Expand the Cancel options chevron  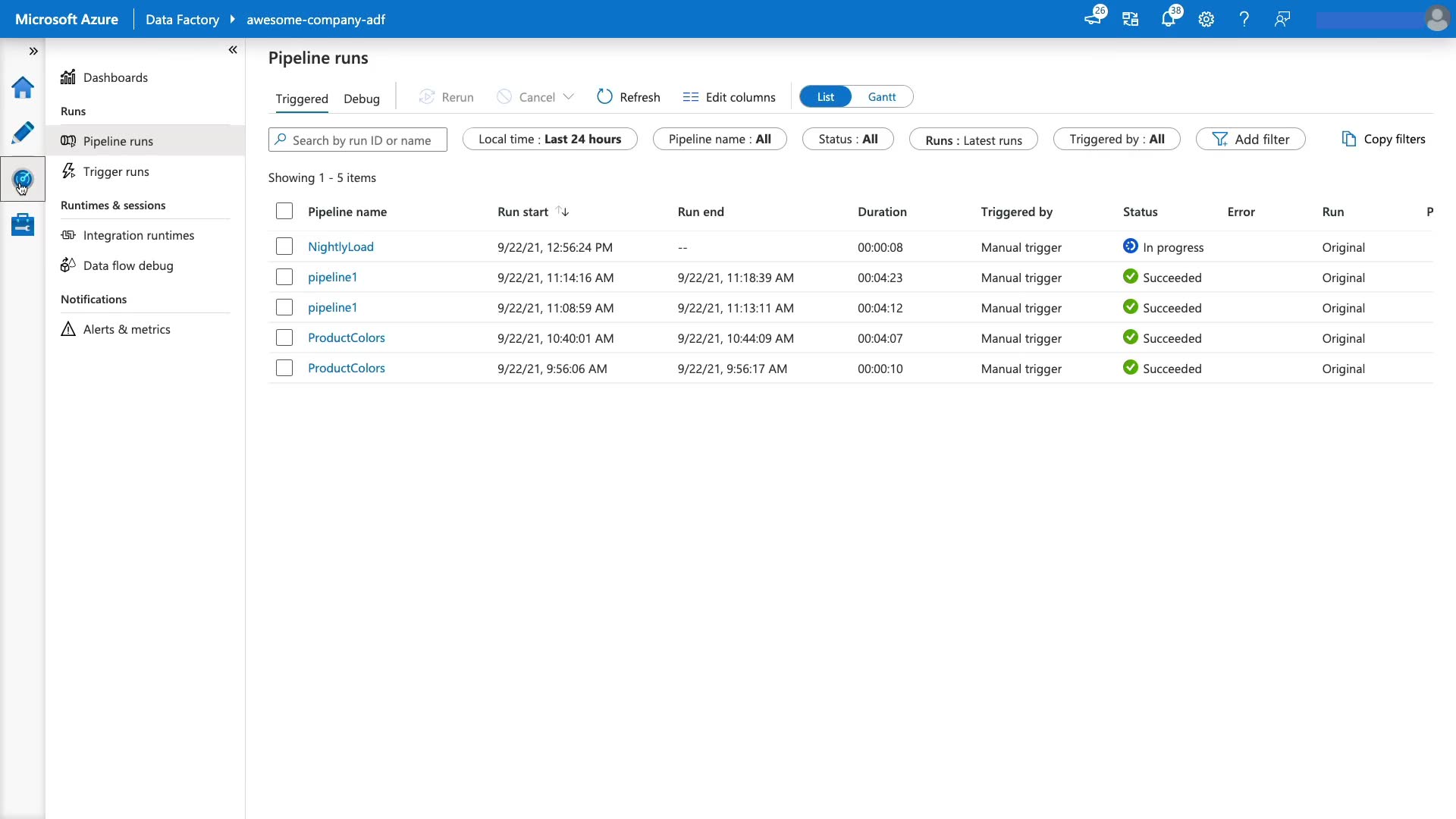pyautogui.click(x=568, y=97)
